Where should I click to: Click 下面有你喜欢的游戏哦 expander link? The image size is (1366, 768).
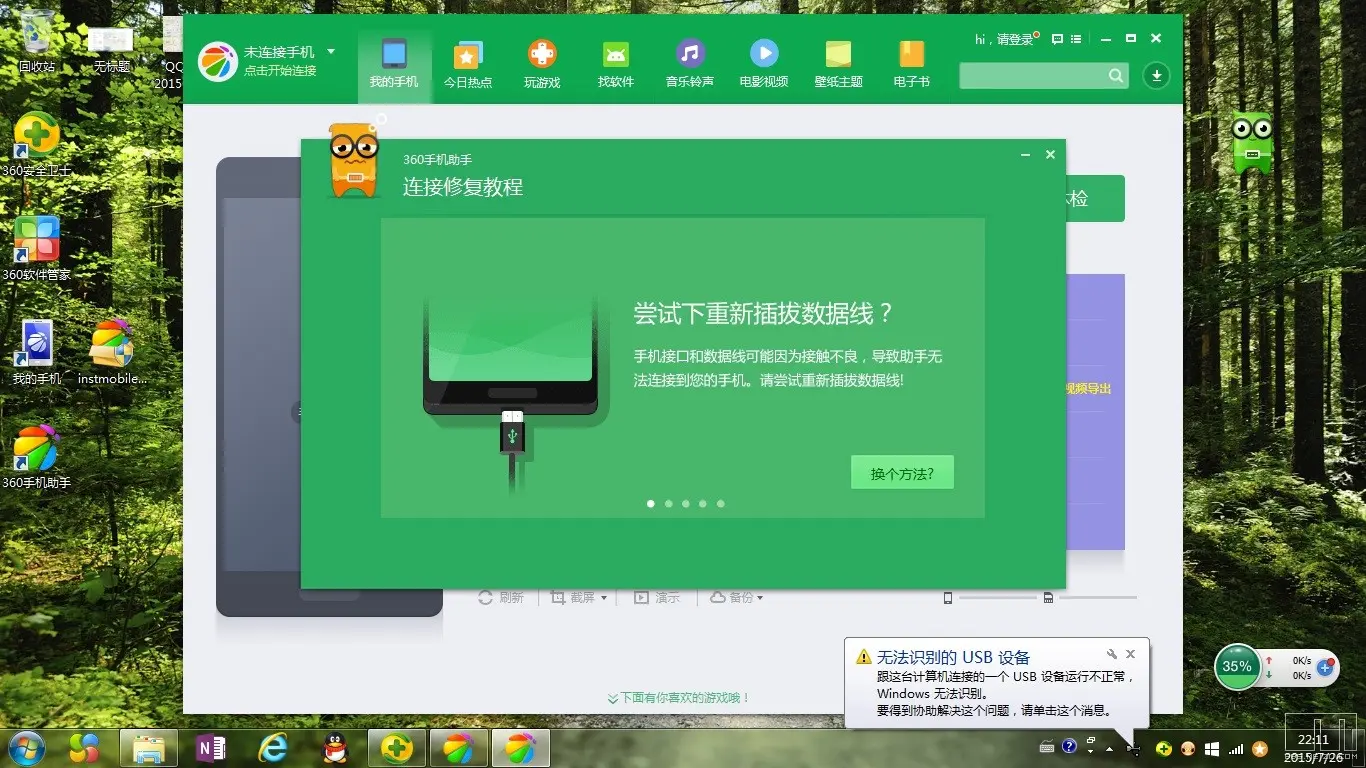pos(679,698)
